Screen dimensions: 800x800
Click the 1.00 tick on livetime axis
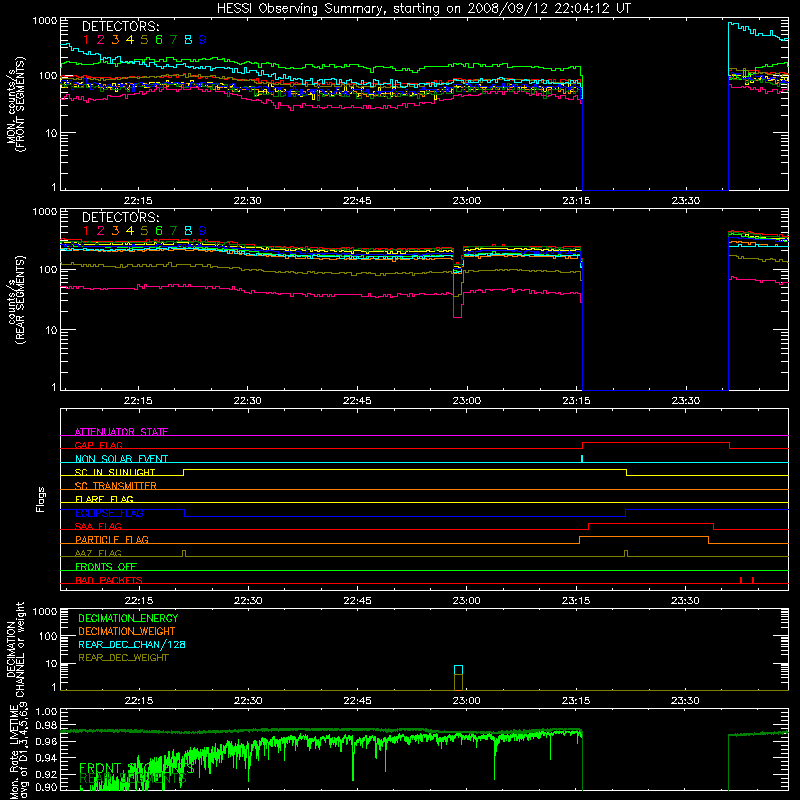tap(46, 712)
